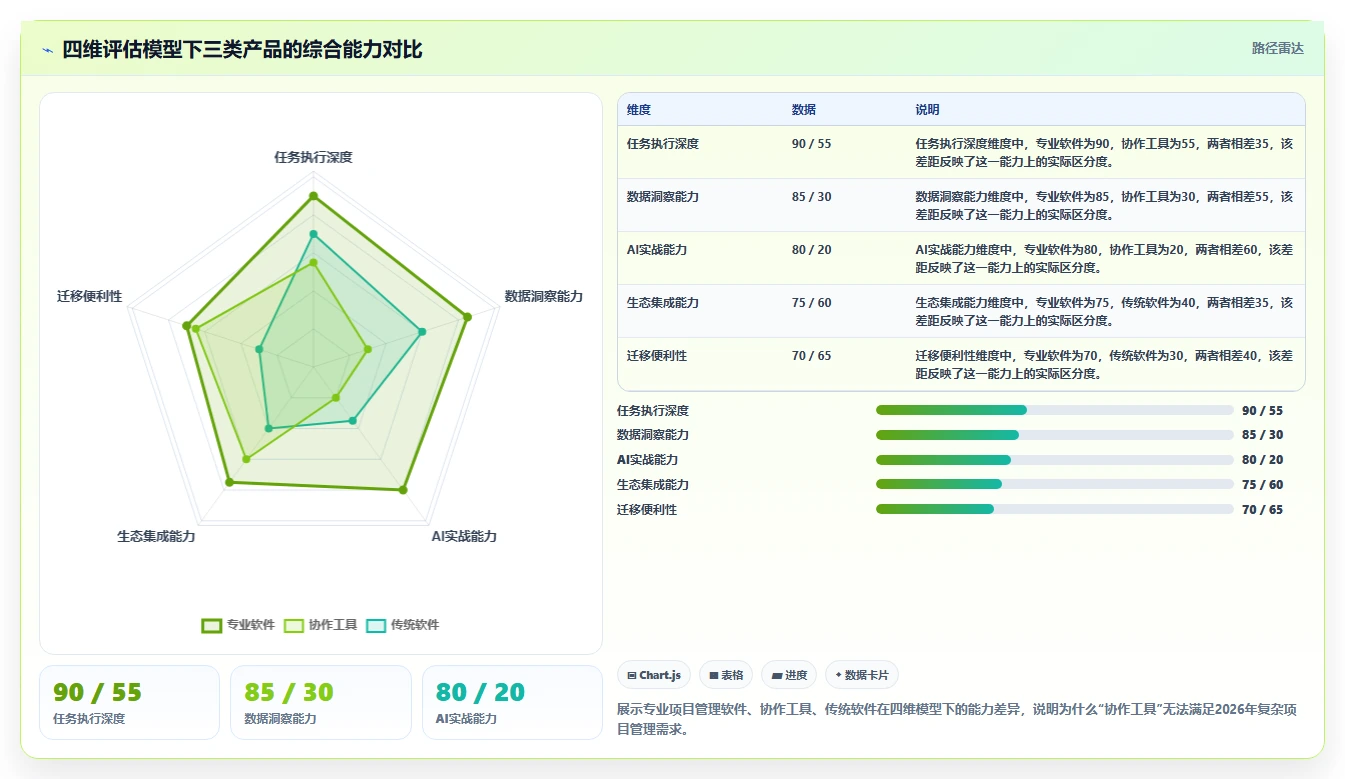Click the 90 / 55 value beside the progress bar

[x=1262, y=410]
